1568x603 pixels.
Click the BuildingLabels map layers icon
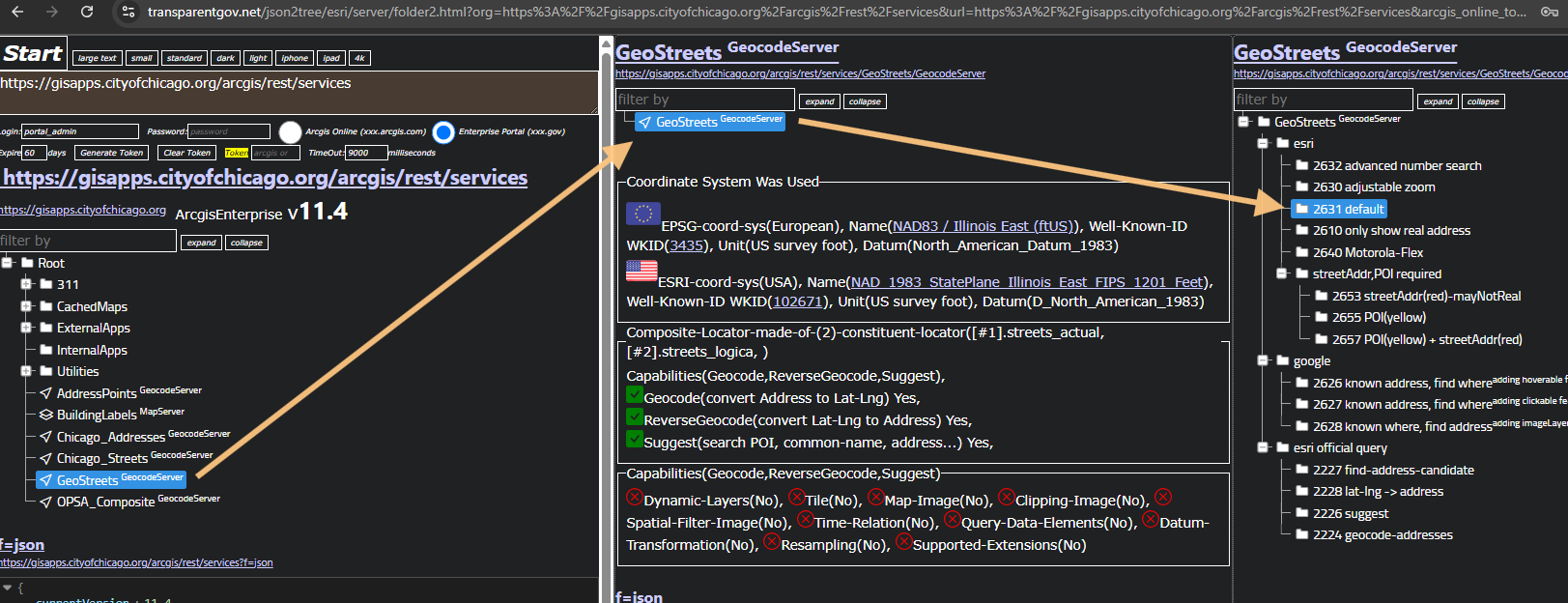pyautogui.click(x=45, y=415)
